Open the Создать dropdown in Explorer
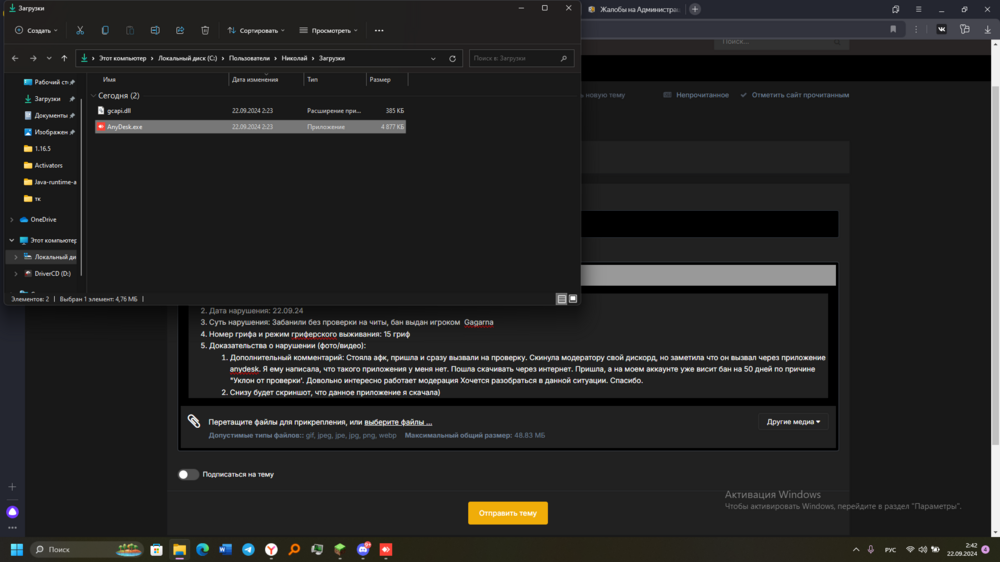The image size is (1000, 562). tap(36, 30)
